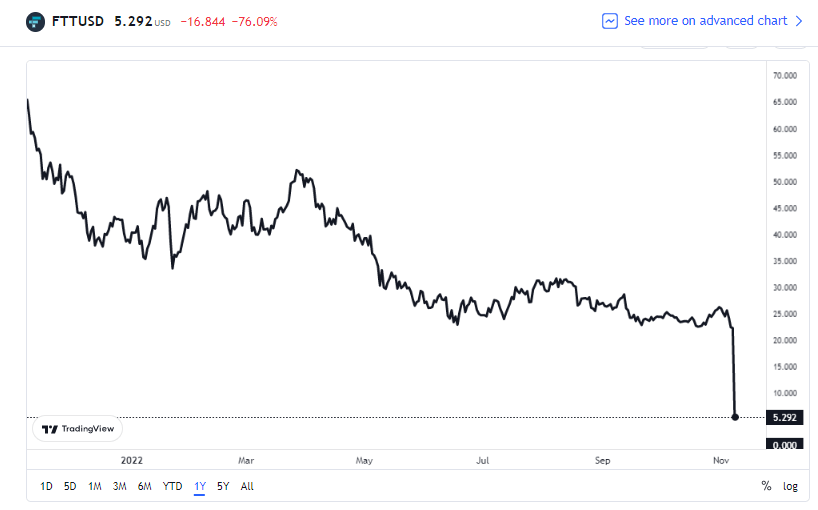Show All time range data

coord(247,486)
